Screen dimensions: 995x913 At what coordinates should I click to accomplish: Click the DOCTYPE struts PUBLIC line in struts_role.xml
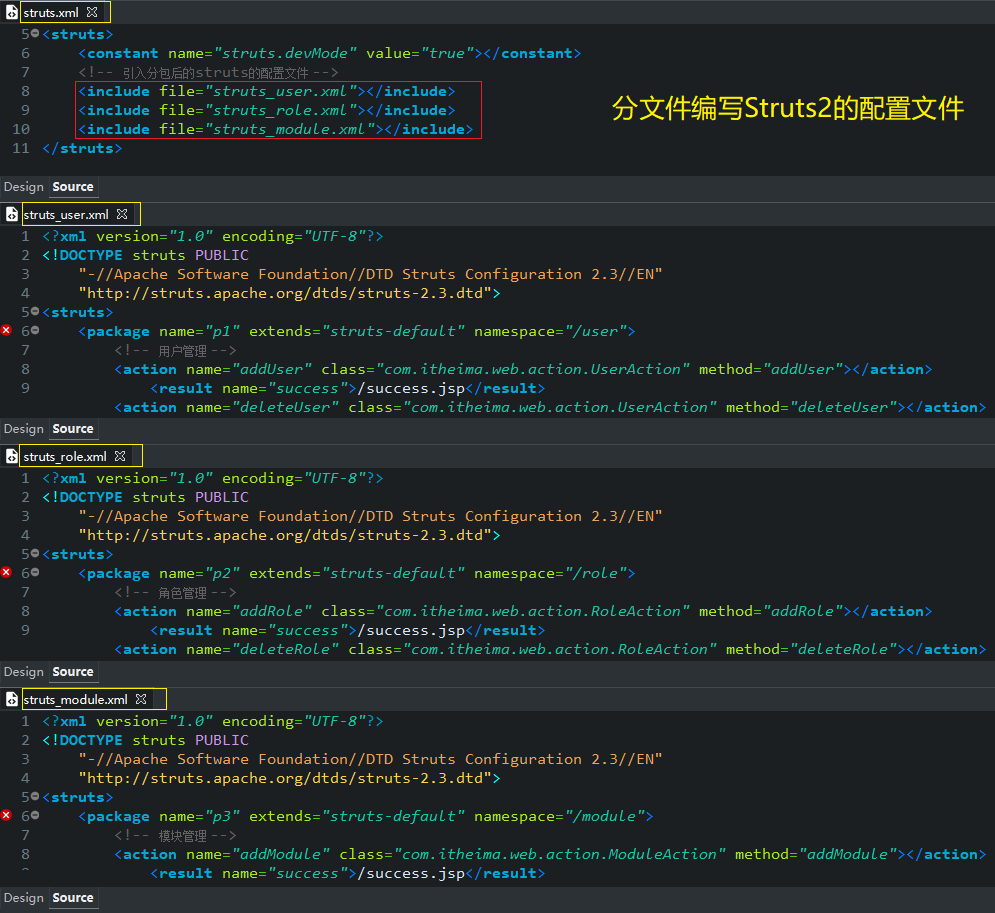pos(145,497)
